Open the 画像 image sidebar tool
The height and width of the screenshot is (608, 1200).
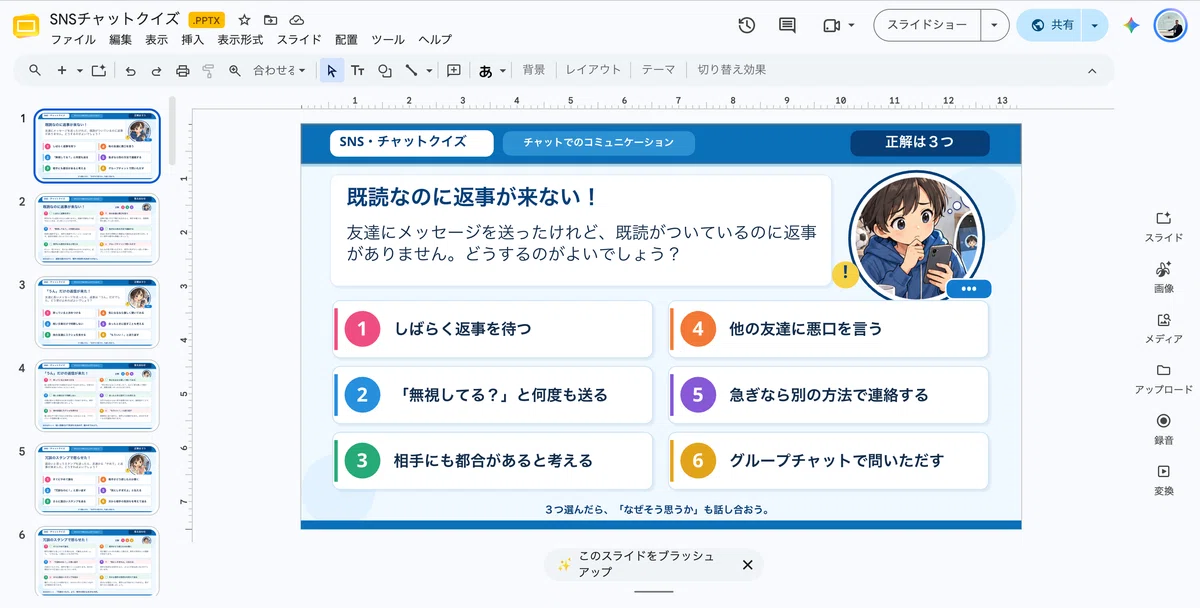1163,276
